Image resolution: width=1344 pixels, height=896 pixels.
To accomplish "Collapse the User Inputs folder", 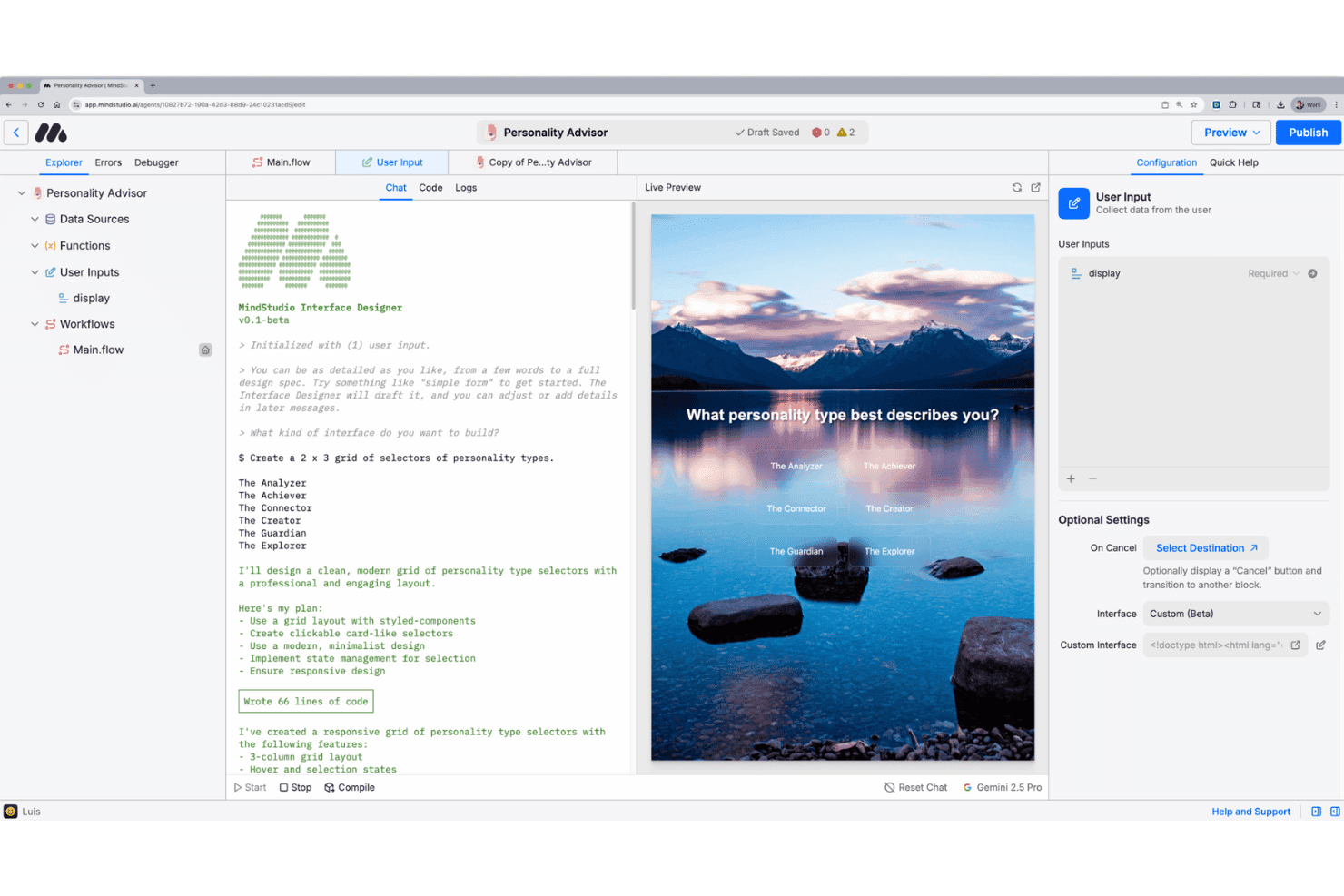I will (35, 272).
